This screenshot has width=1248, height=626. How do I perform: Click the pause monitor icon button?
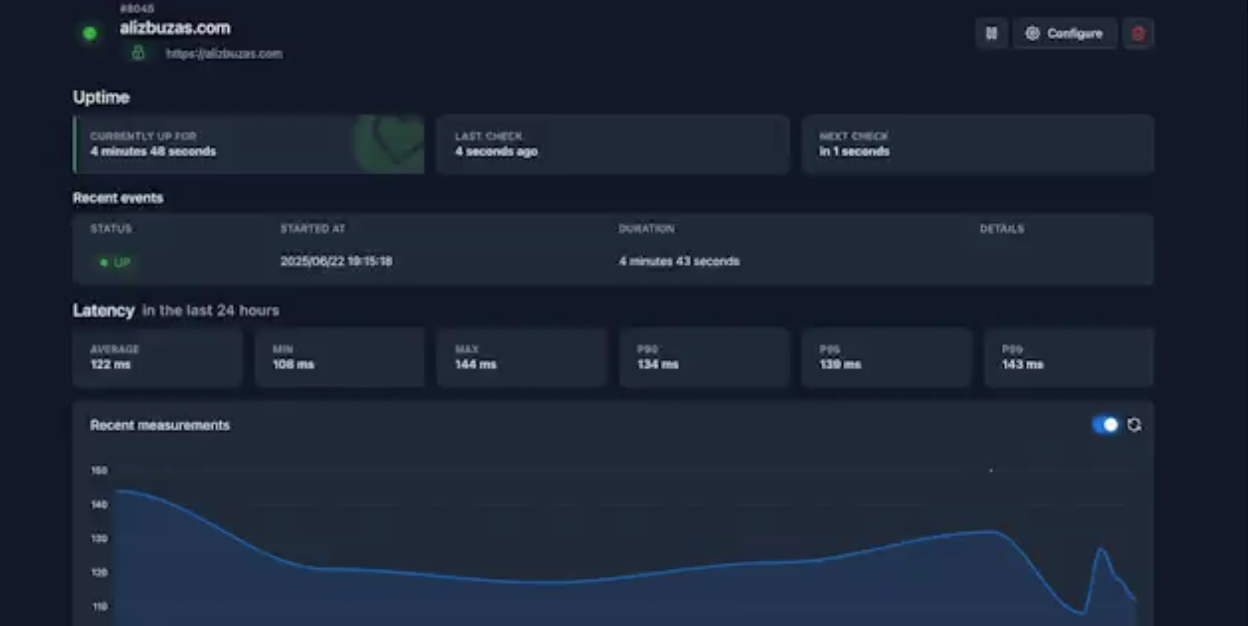click(991, 33)
